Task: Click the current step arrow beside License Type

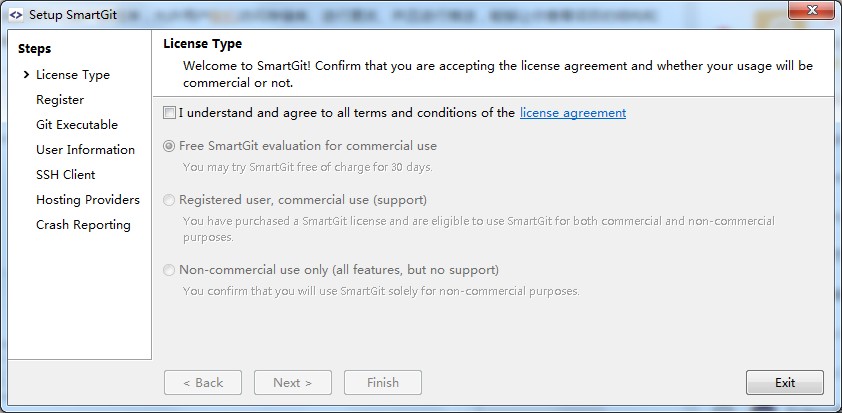Action: [26, 75]
